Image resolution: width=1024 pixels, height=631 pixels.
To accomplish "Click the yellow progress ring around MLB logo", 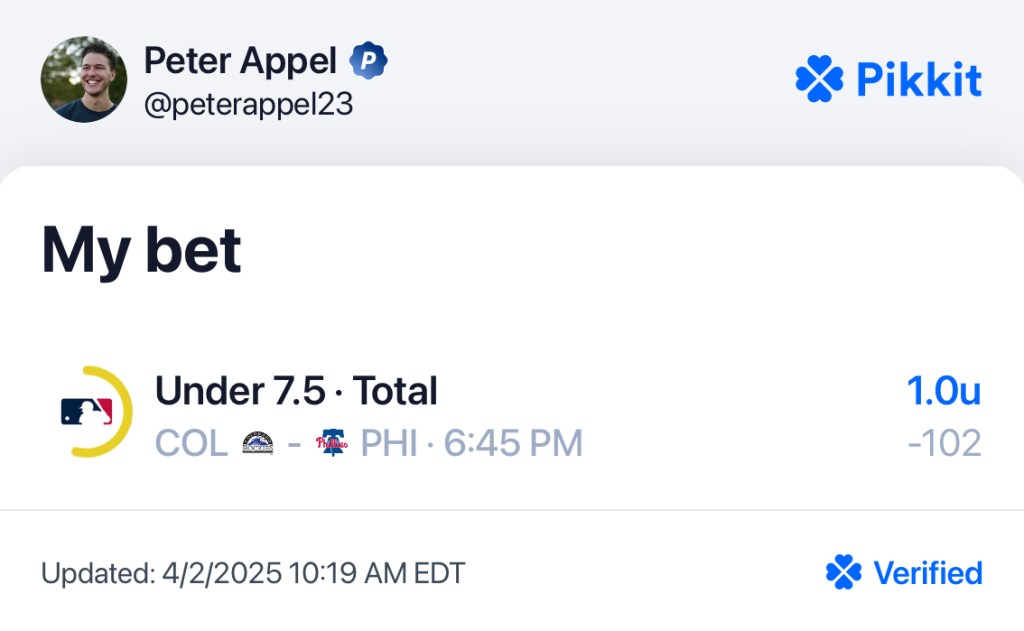I will click(103, 412).
